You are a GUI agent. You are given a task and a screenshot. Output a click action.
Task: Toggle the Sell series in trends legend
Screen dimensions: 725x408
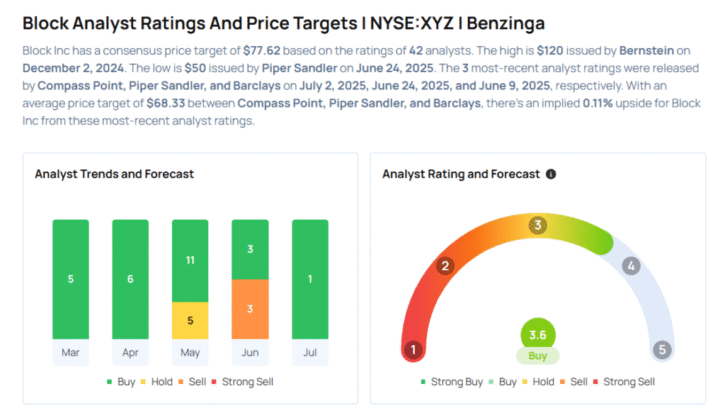pyautogui.click(x=201, y=381)
